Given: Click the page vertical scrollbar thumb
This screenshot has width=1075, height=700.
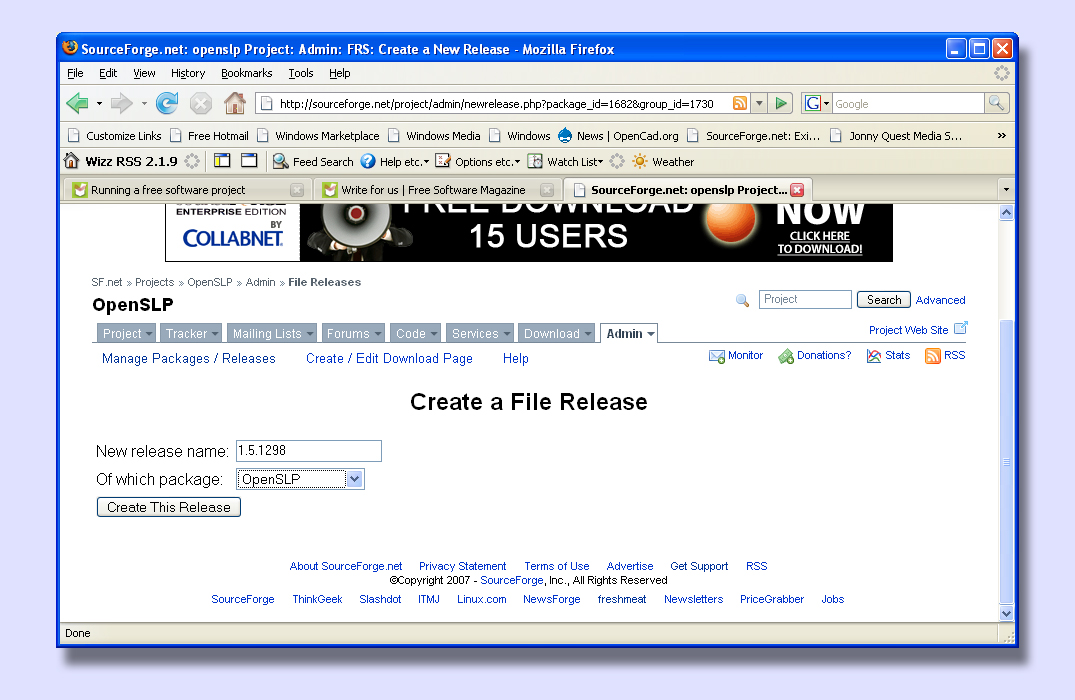Looking at the screenshot, I should (x=1006, y=461).
